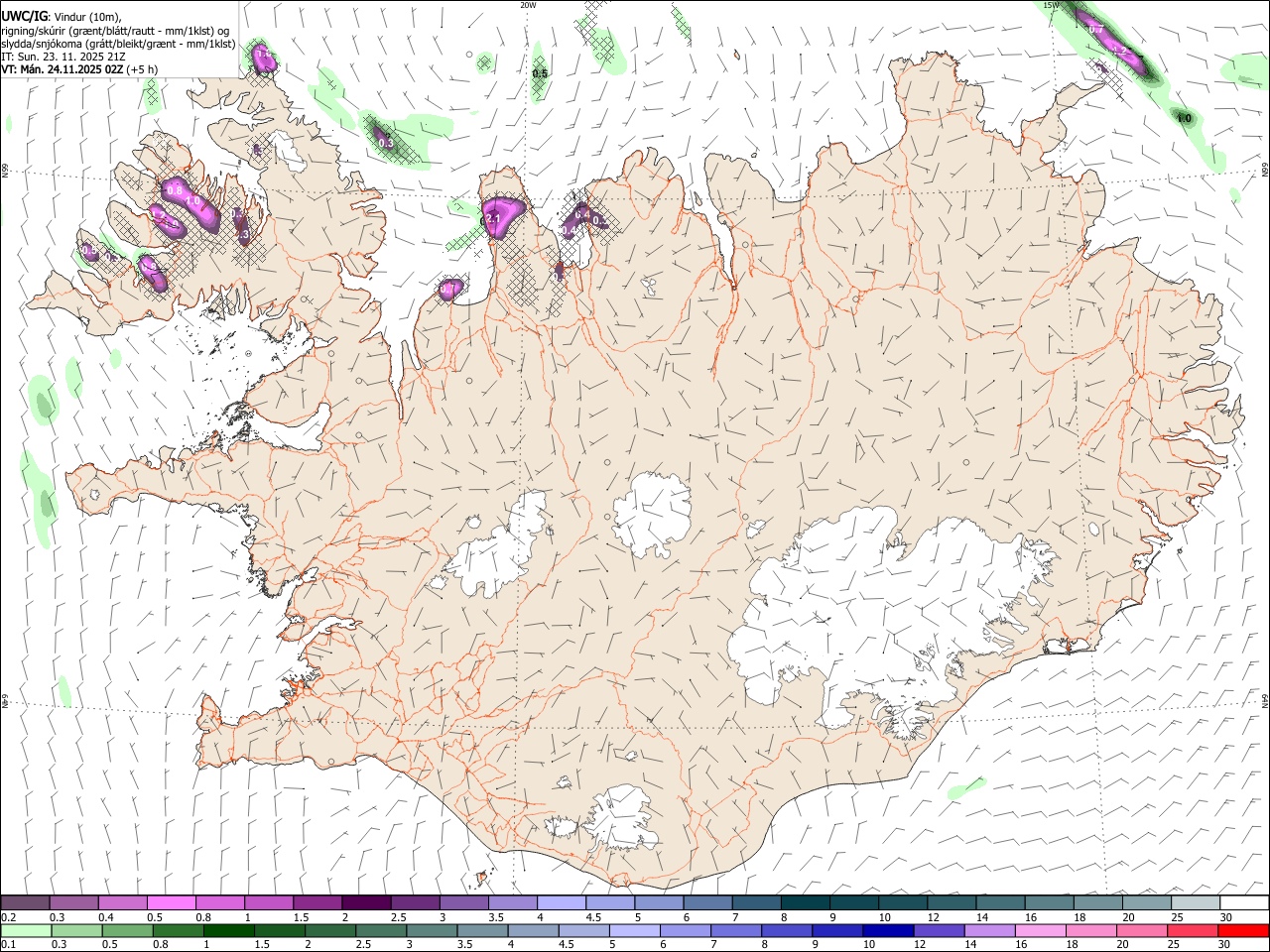Click the bright red 30 swatch in bottom legend row
1270x952 pixels.
coord(1243,931)
